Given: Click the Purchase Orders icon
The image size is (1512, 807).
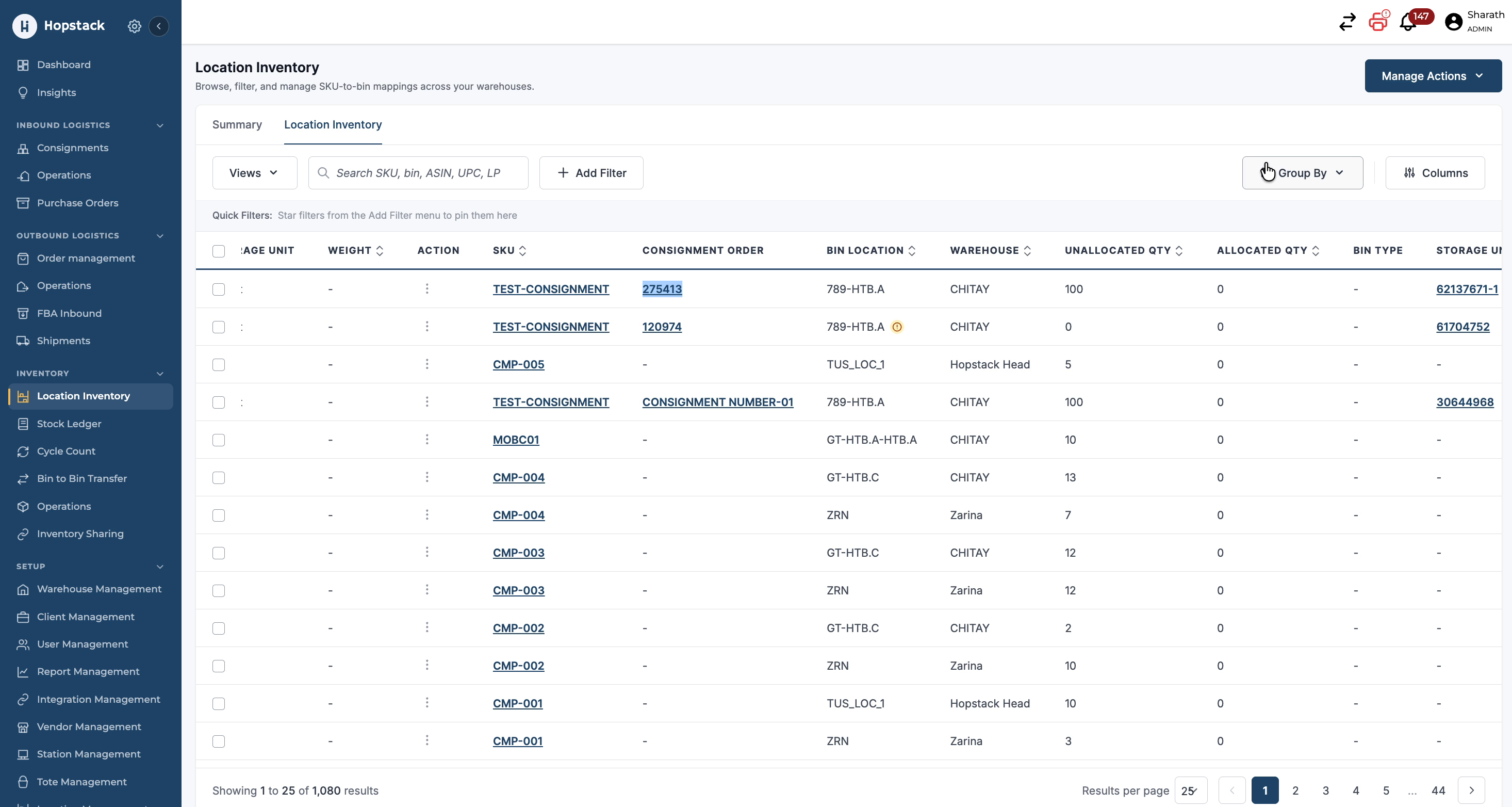Looking at the screenshot, I should [x=23, y=203].
